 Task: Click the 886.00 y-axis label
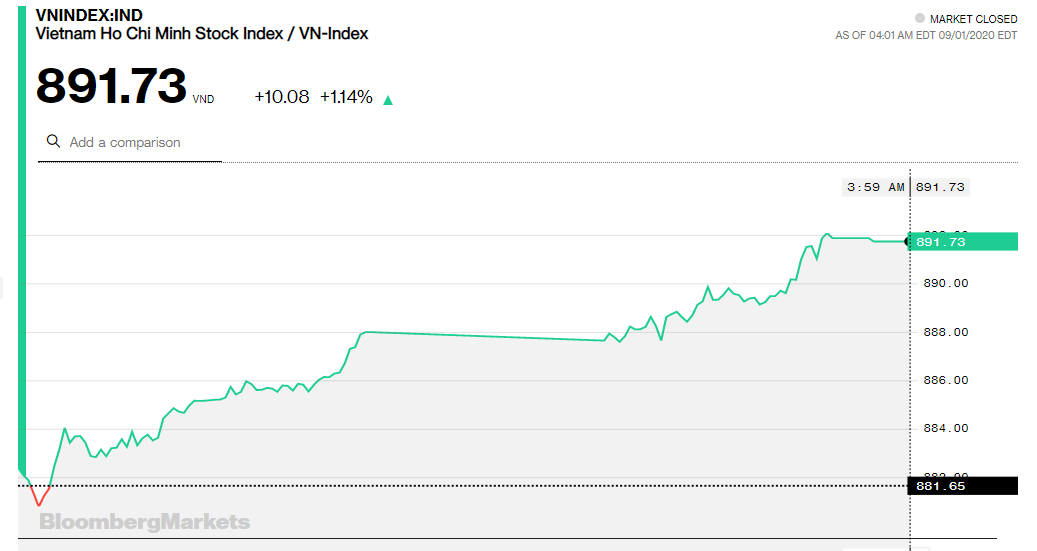946,380
